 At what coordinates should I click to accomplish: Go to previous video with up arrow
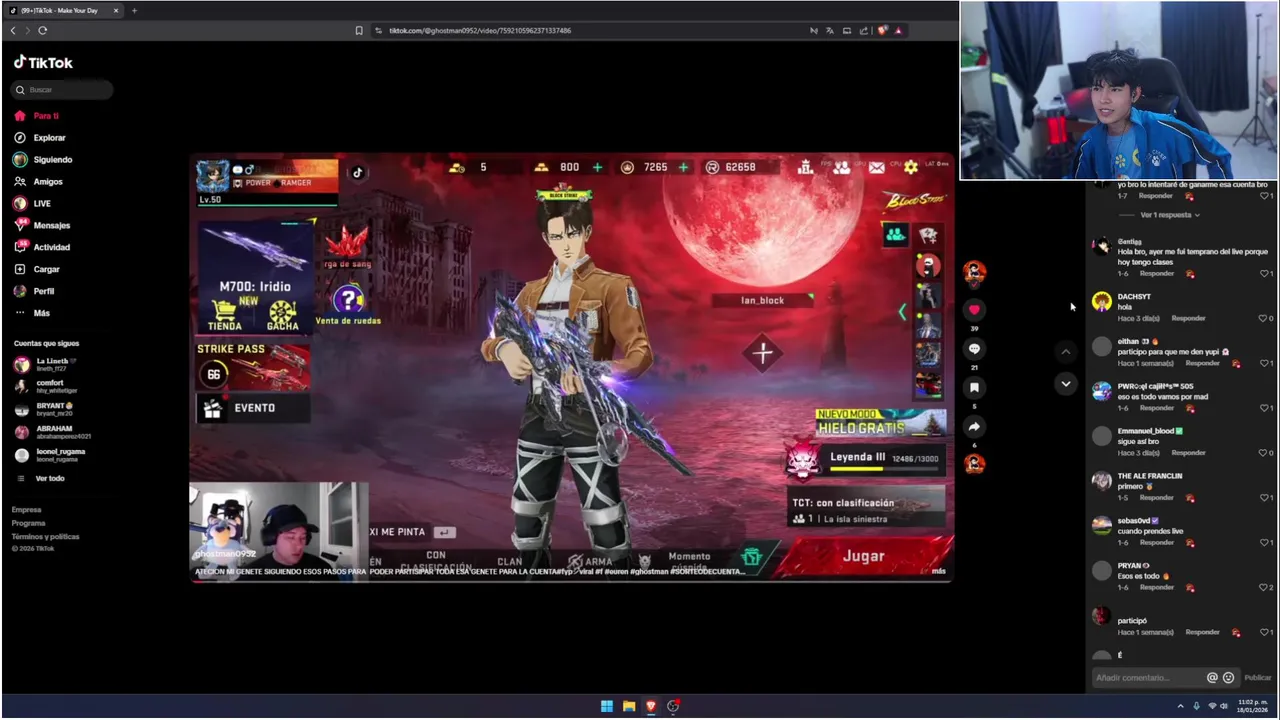(1065, 352)
